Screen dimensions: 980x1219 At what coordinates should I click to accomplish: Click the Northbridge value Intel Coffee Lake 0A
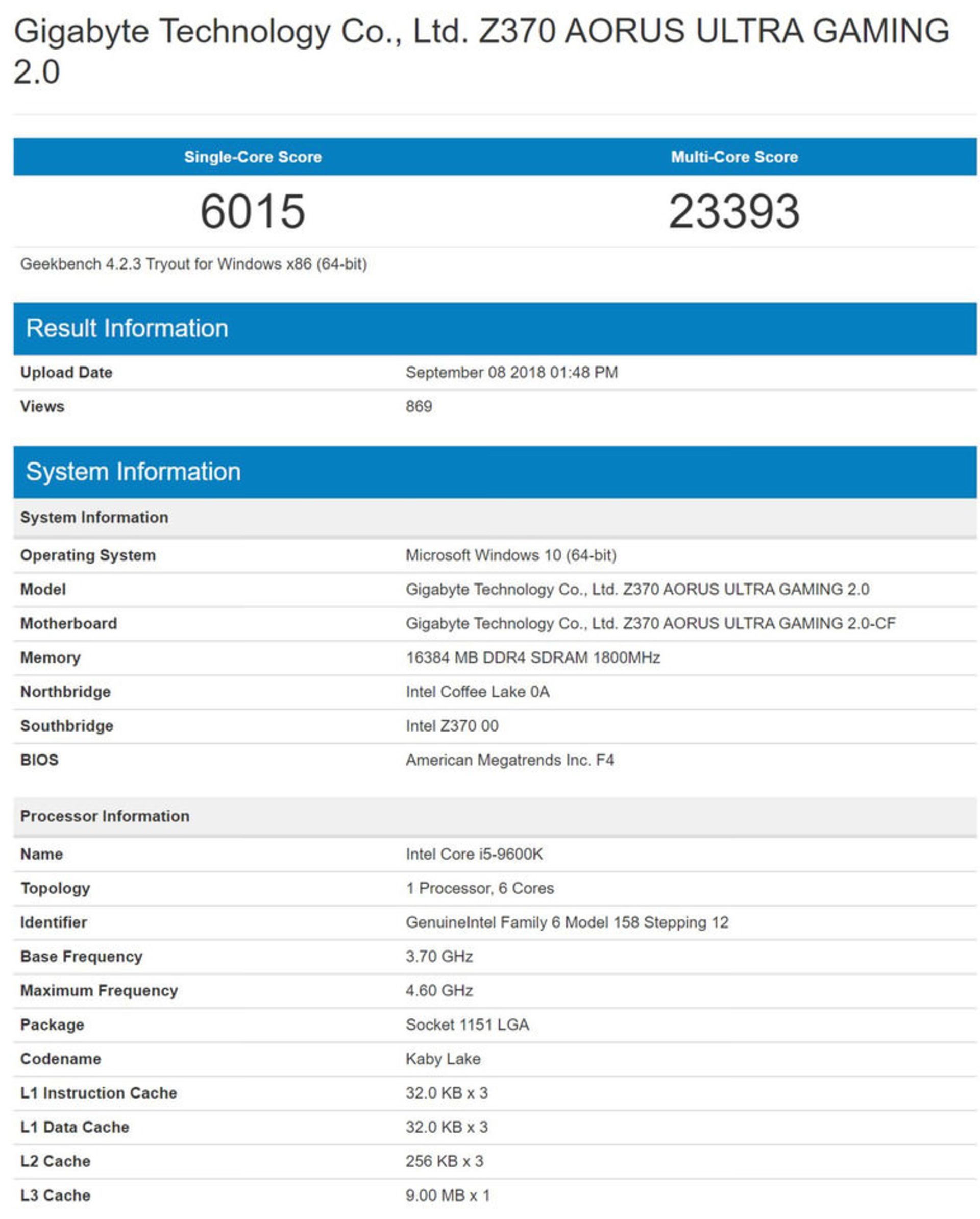coord(477,692)
